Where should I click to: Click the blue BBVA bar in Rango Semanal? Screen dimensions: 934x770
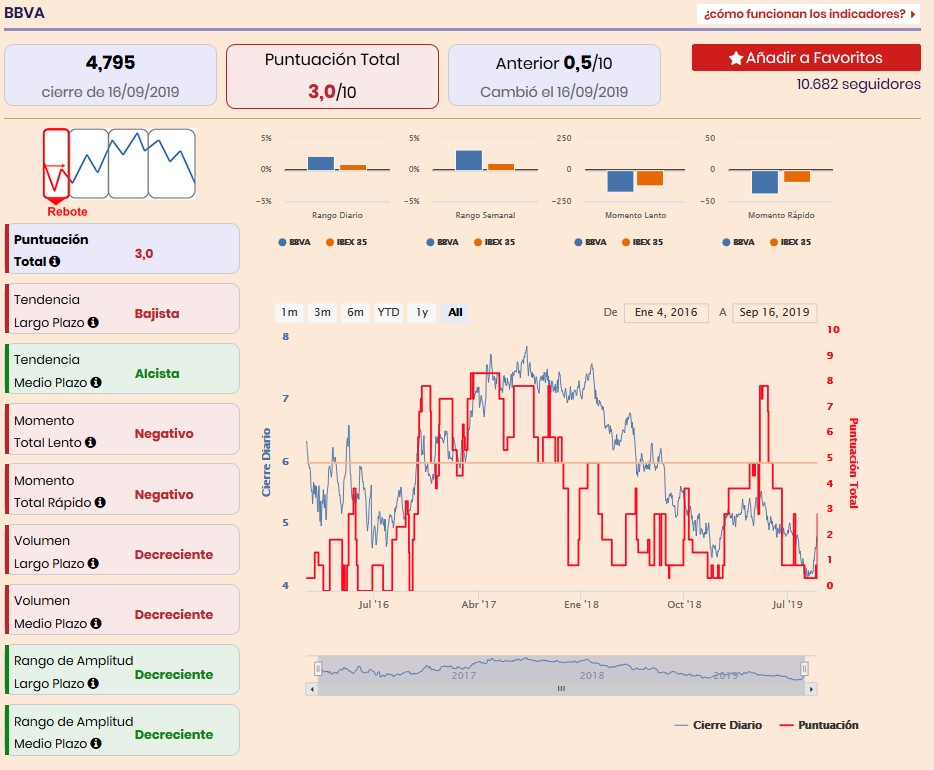click(469, 160)
